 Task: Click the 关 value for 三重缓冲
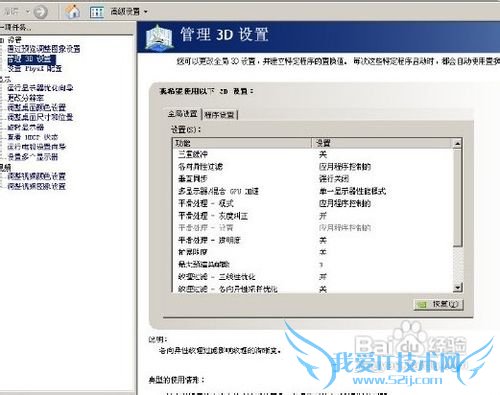click(x=323, y=154)
